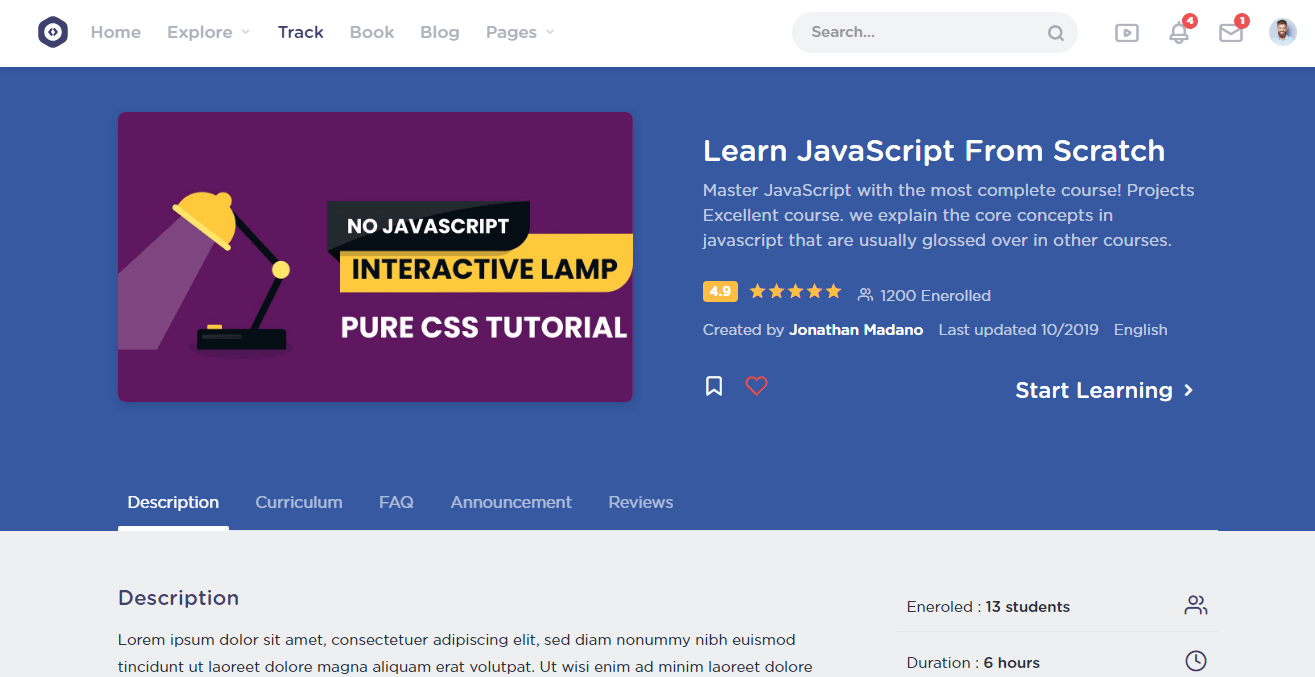Image resolution: width=1315 pixels, height=677 pixels.
Task: Switch to the Curriculum tab
Action: pyautogui.click(x=298, y=502)
